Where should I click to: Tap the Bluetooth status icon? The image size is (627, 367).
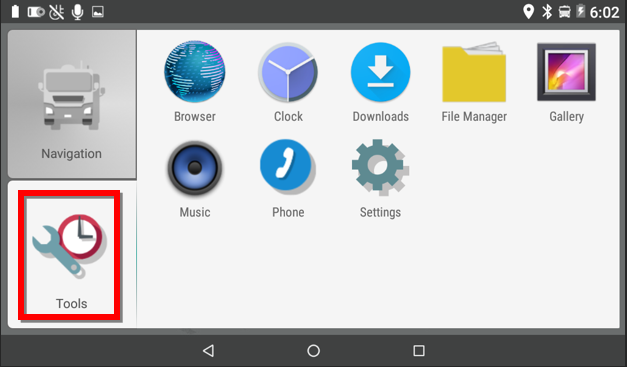[547, 12]
